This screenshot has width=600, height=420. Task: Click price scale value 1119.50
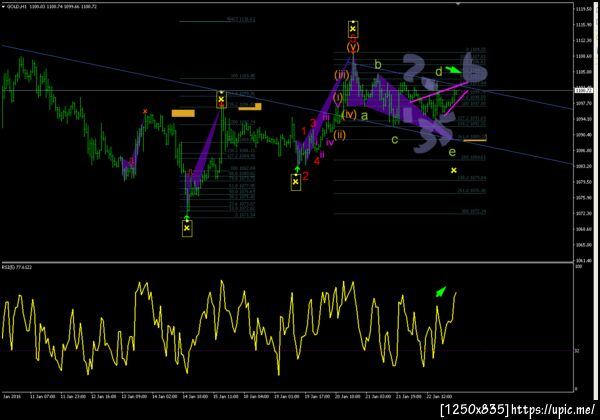584,9
